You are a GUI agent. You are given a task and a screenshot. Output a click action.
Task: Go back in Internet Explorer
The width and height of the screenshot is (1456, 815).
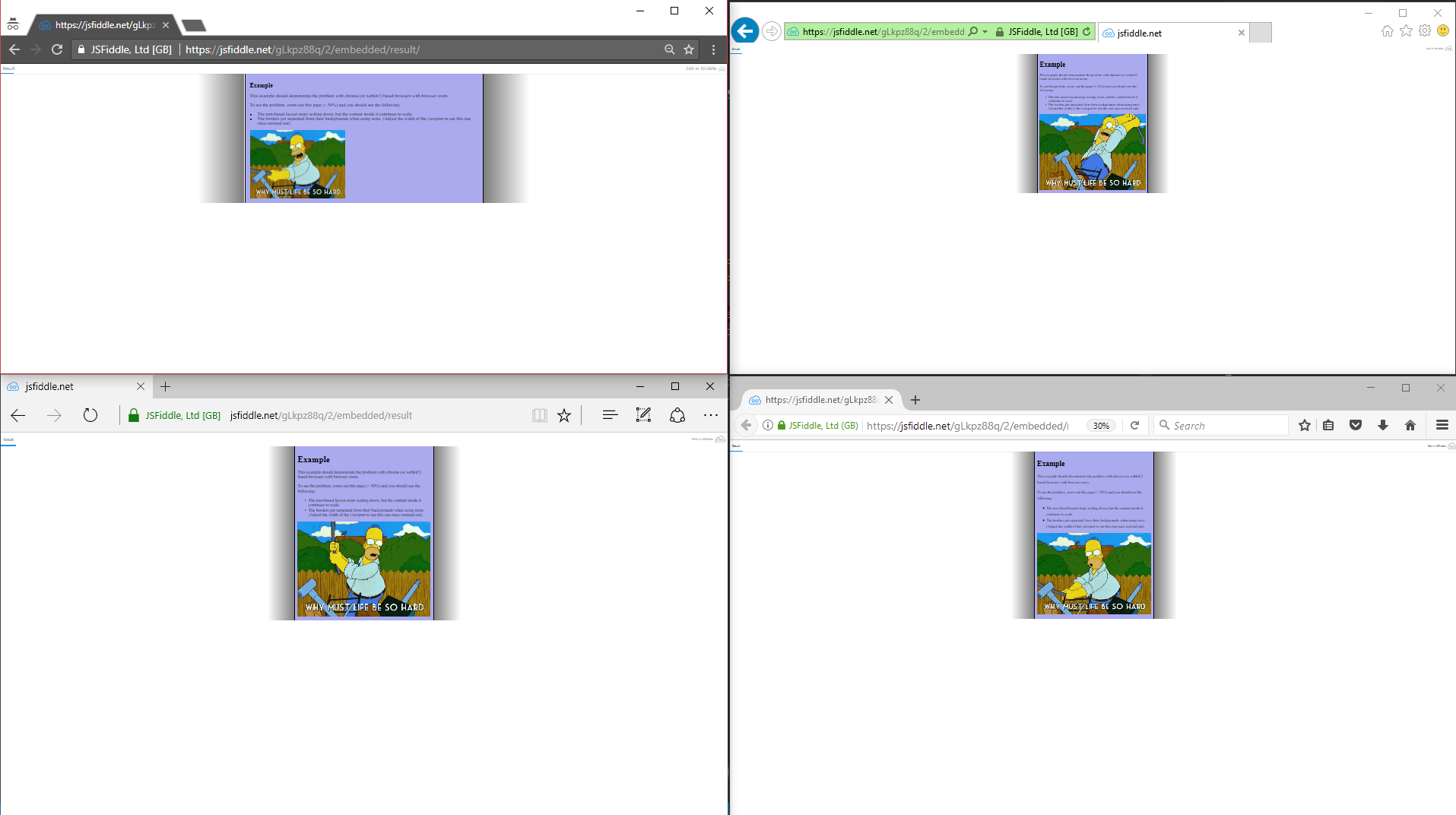pos(745,31)
